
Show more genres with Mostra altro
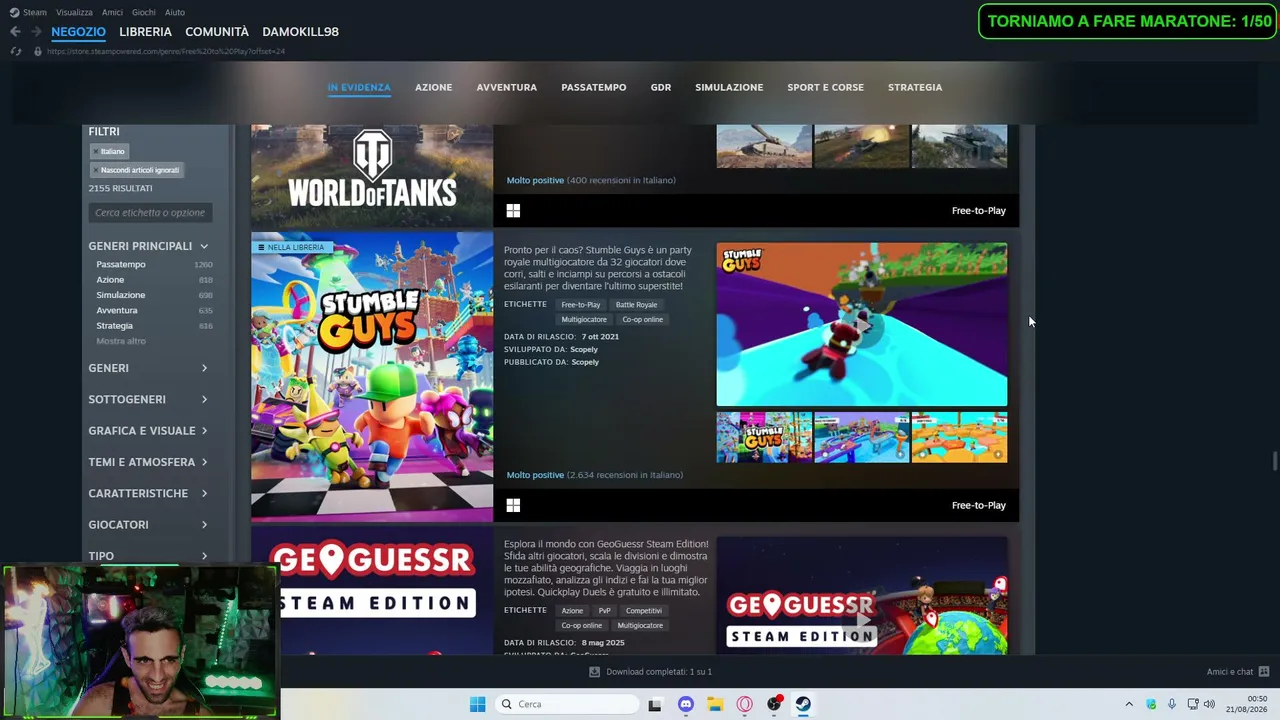(x=121, y=341)
